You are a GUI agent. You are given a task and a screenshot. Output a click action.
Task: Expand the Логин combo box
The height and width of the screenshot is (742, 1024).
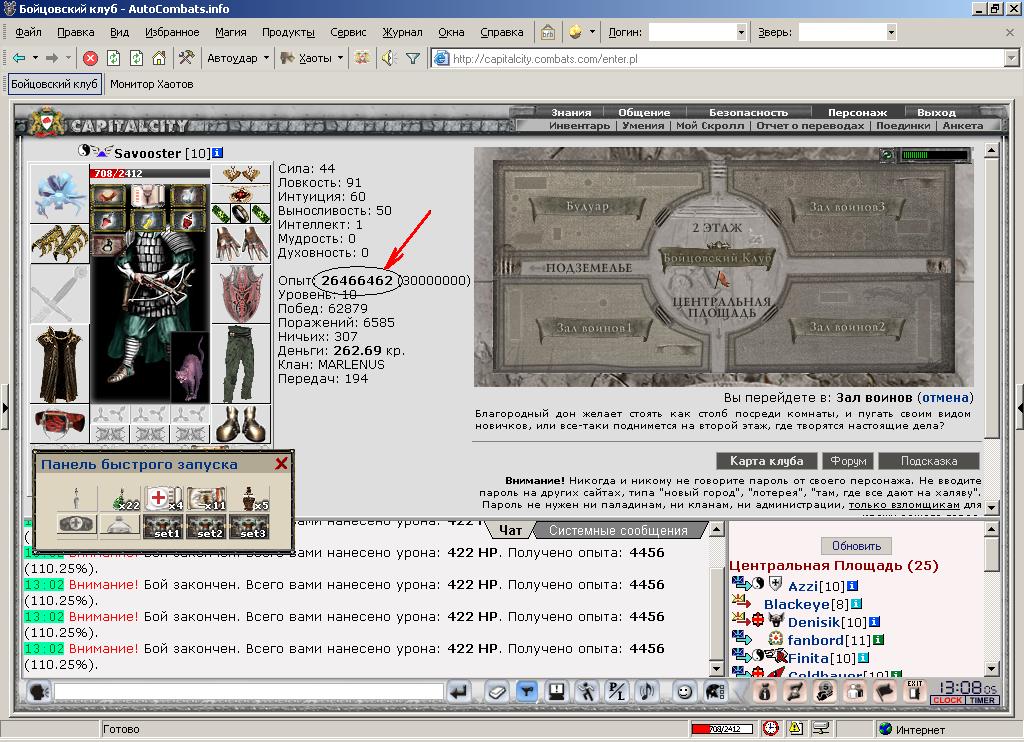click(741, 32)
